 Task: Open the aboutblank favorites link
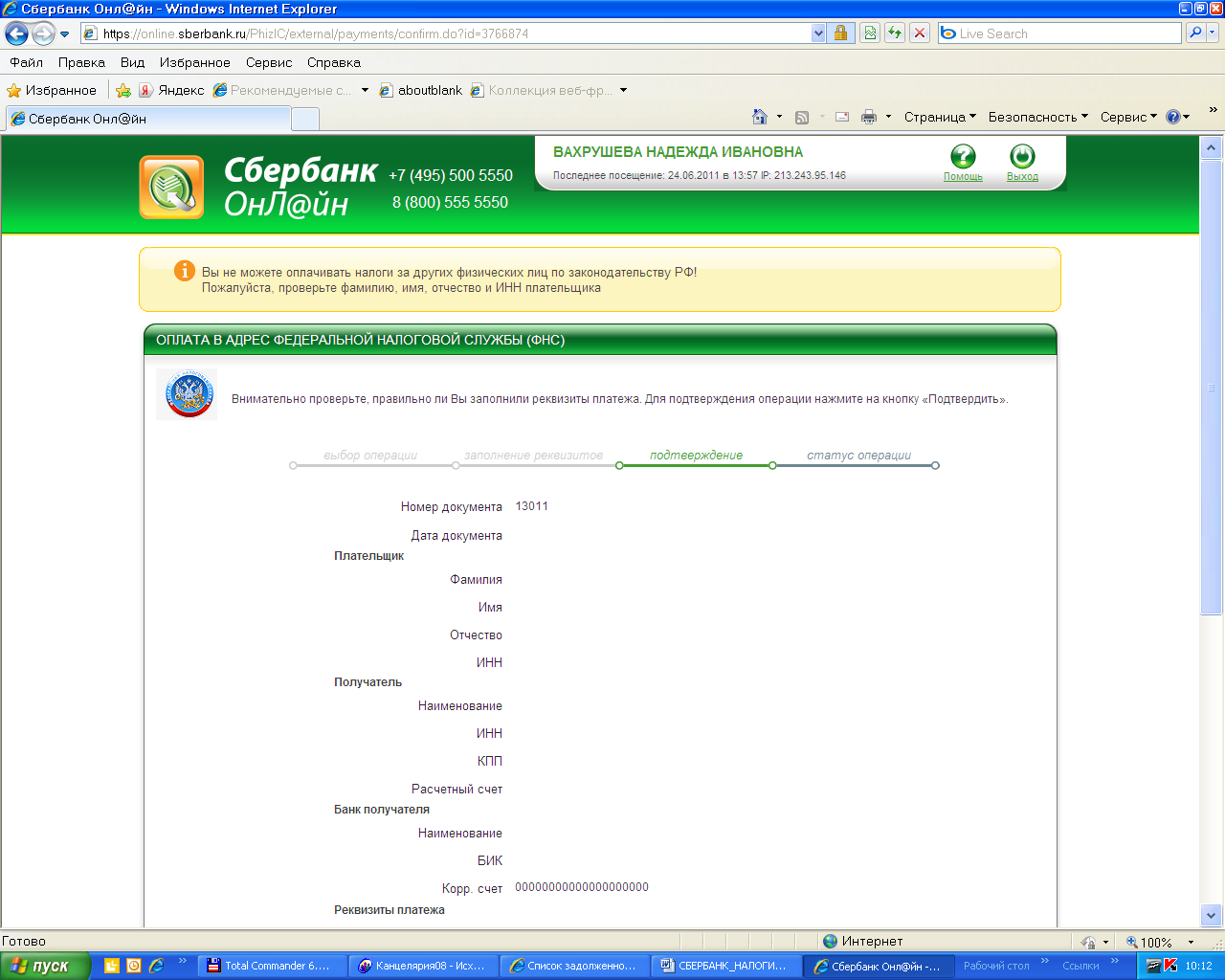(x=421, y=90)
